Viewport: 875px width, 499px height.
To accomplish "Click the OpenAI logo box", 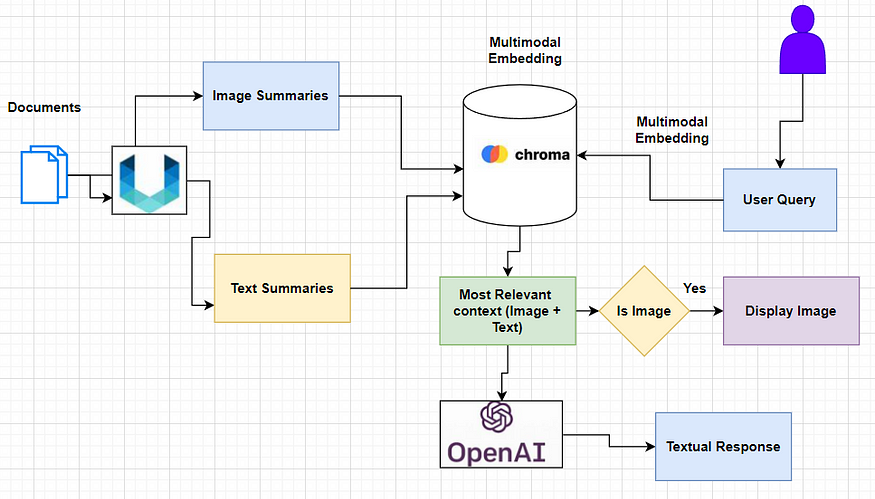I will pyautogui.click(x=501, y=434).
